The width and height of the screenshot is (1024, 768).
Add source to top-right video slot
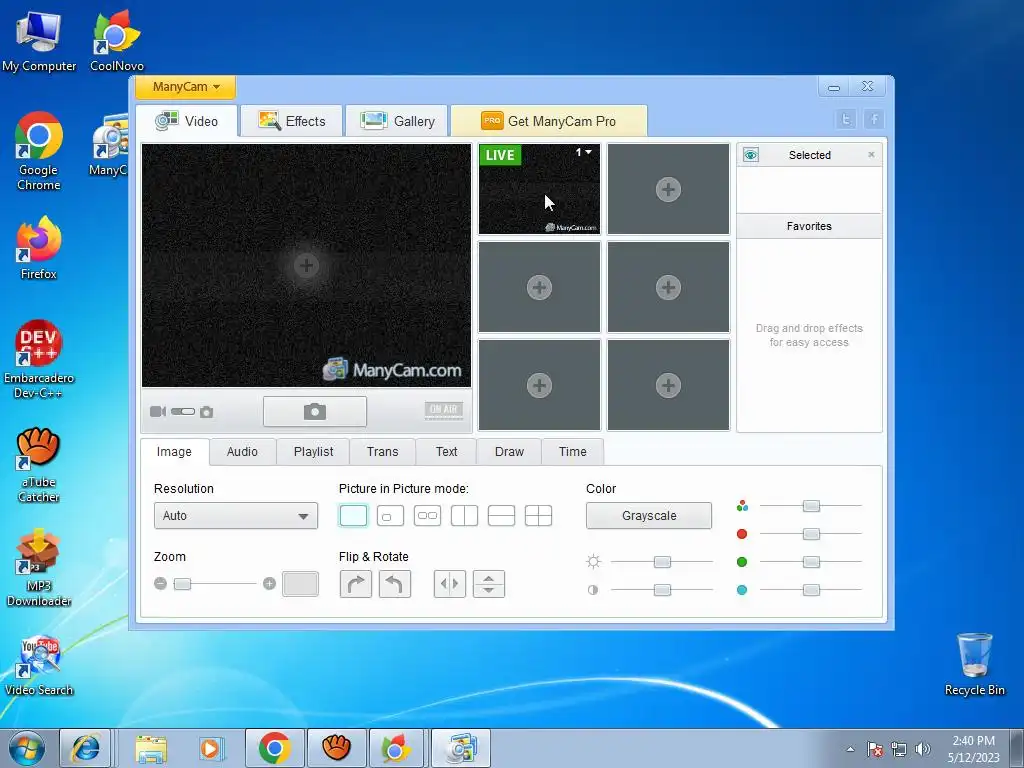point(668,189)
